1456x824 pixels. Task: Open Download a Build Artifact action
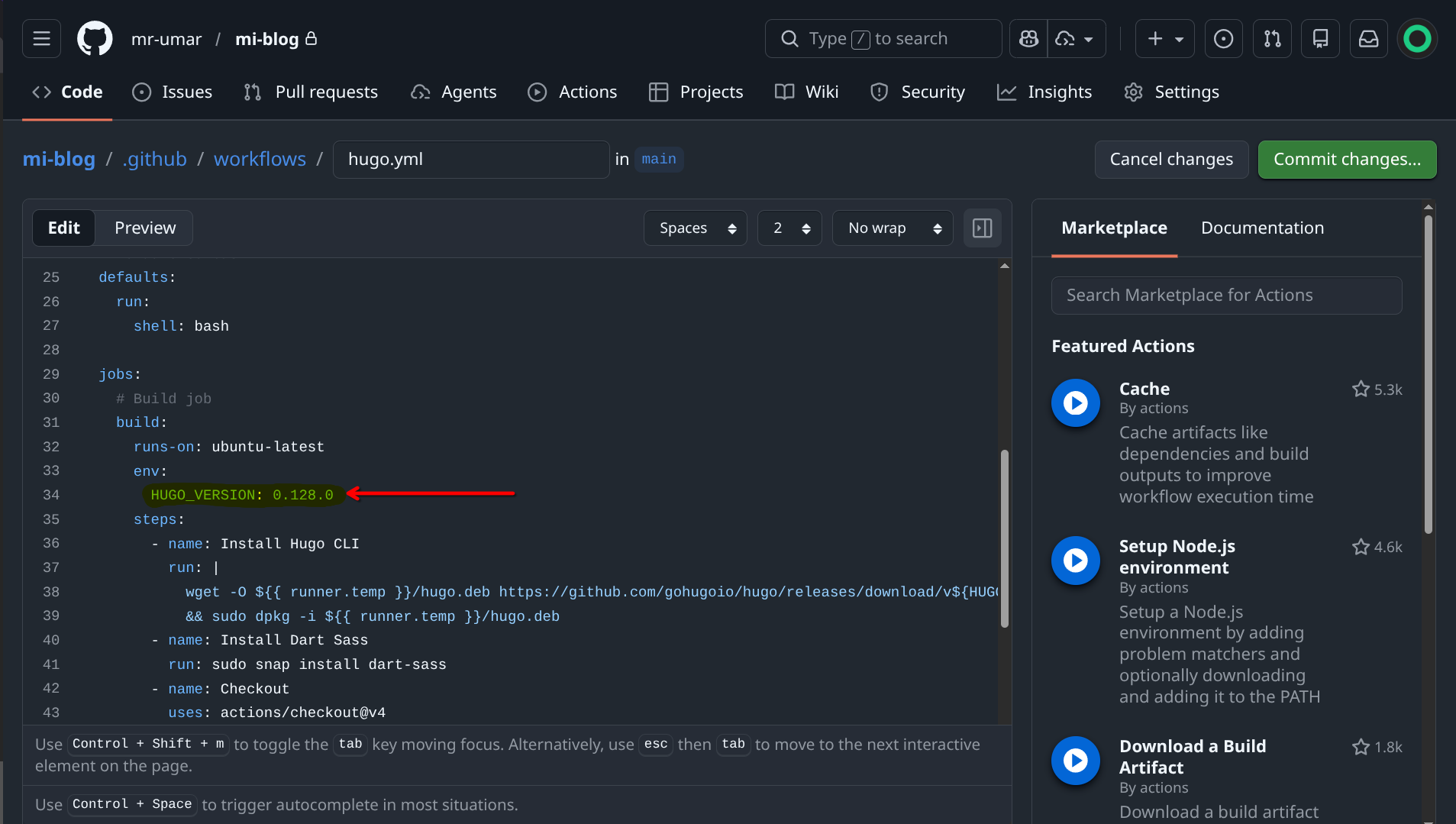1193,758
